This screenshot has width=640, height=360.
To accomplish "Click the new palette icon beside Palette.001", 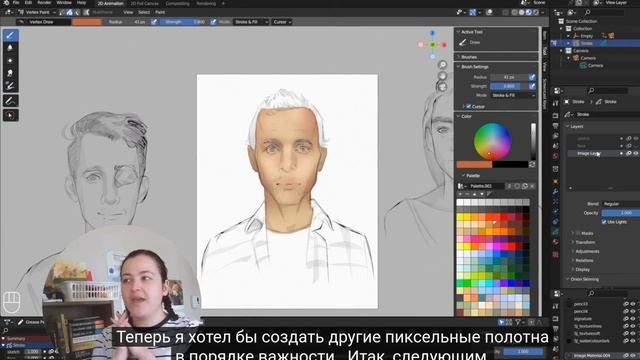I will tap(524, 186).
